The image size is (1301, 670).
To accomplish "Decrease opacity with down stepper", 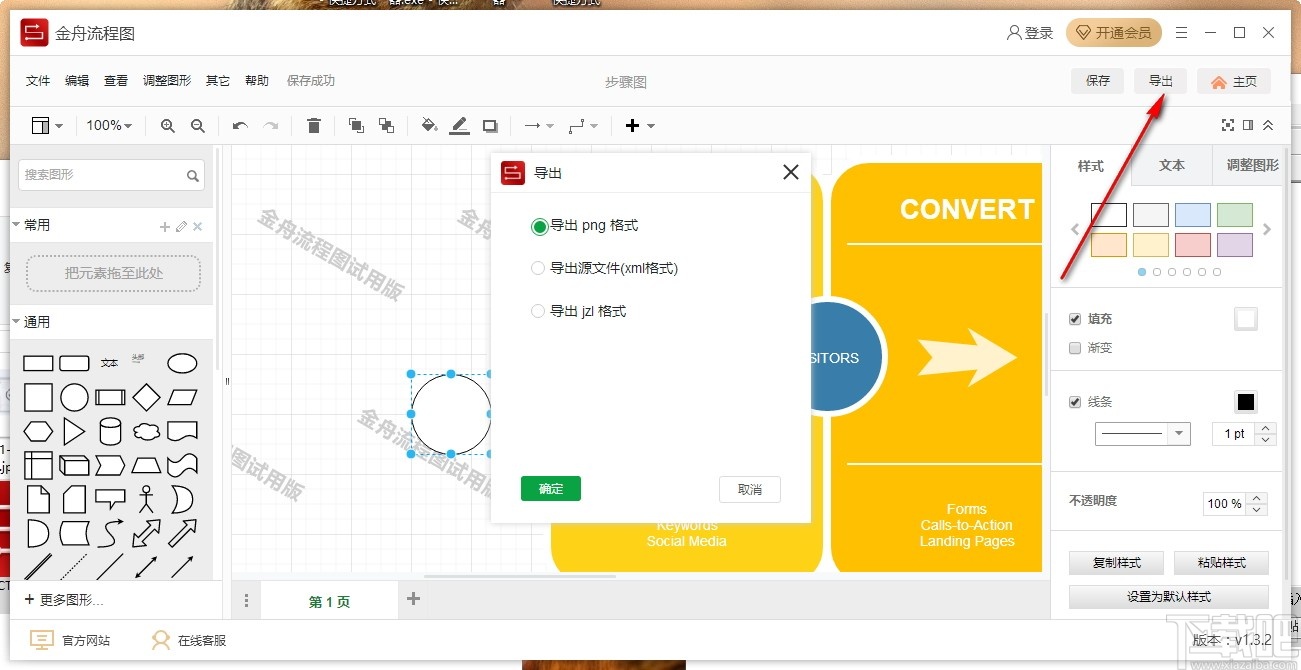I will click(x=1258, y=509).
